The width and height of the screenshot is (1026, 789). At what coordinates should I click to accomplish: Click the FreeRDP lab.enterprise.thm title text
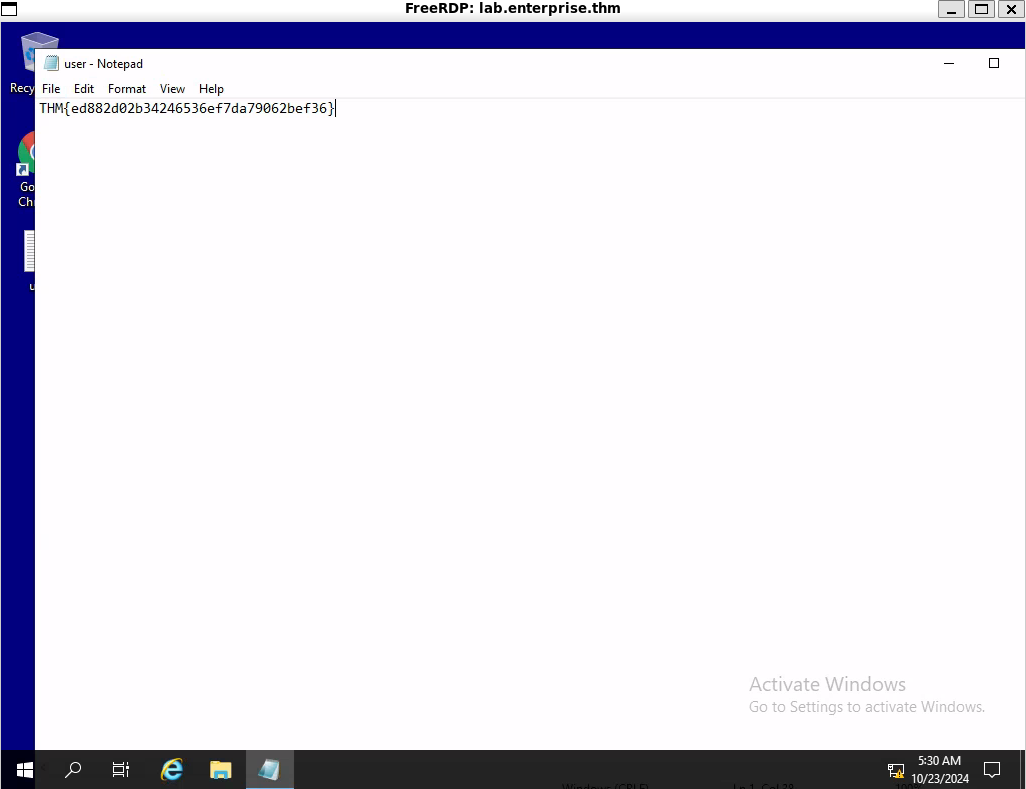(x=512, y=9)
